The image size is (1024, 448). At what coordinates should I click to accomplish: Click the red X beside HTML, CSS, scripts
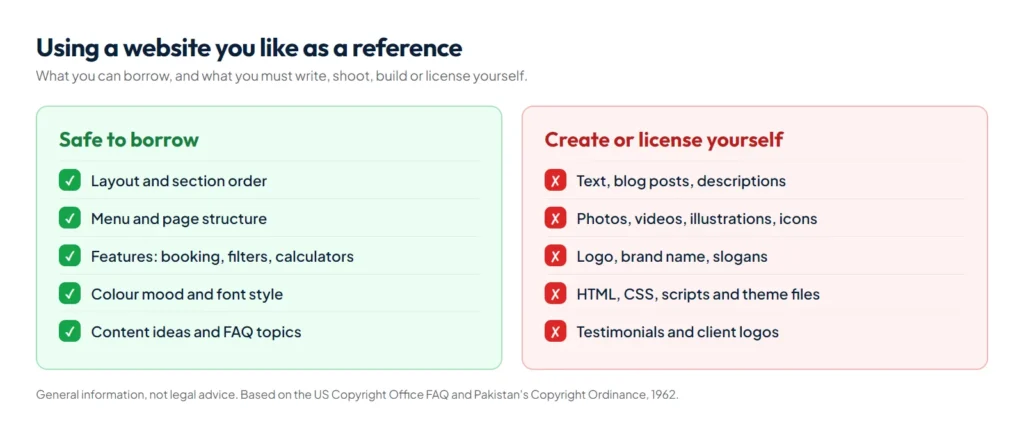pyautogui.click(x=555, y=294)
